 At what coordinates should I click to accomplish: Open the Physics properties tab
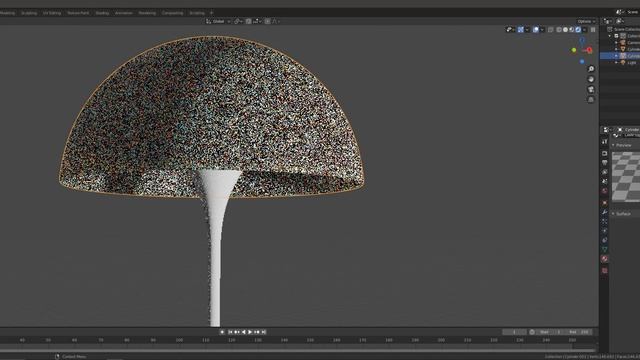pos(604,231)
